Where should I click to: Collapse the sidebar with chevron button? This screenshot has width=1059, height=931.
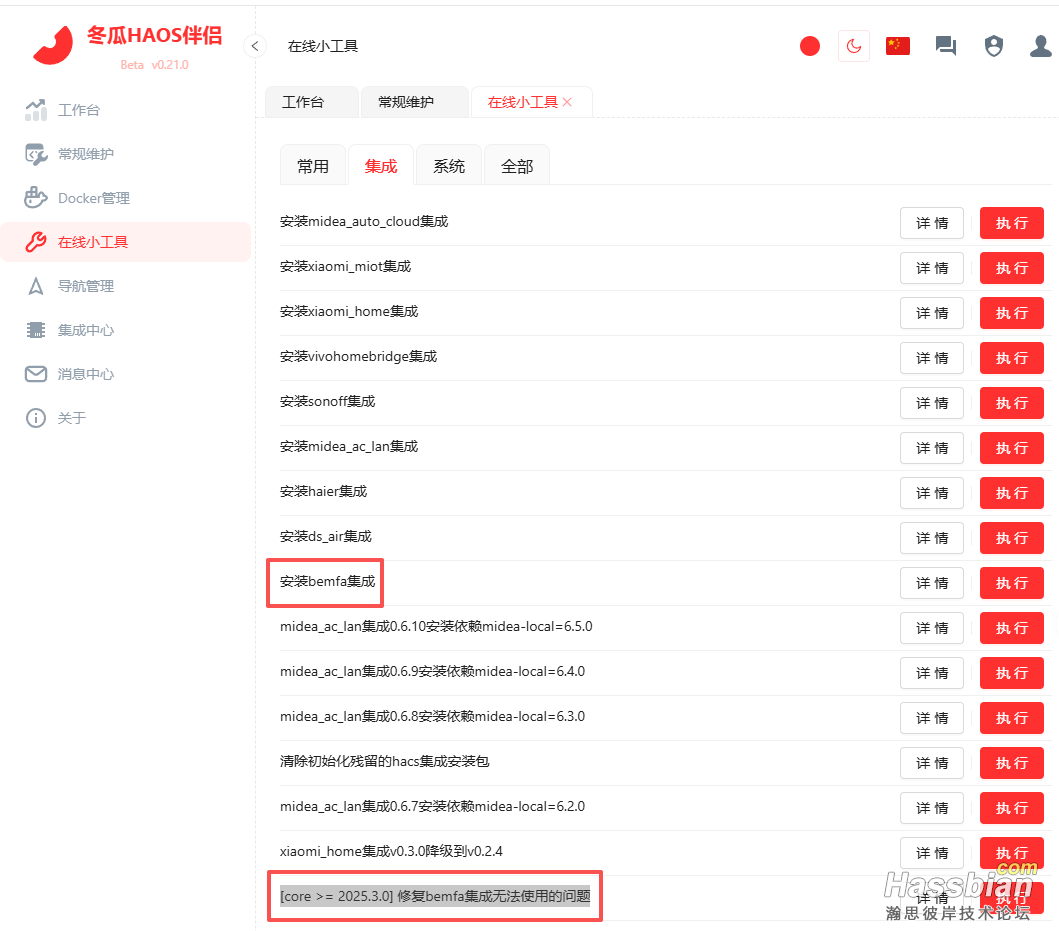click(255, 46)
